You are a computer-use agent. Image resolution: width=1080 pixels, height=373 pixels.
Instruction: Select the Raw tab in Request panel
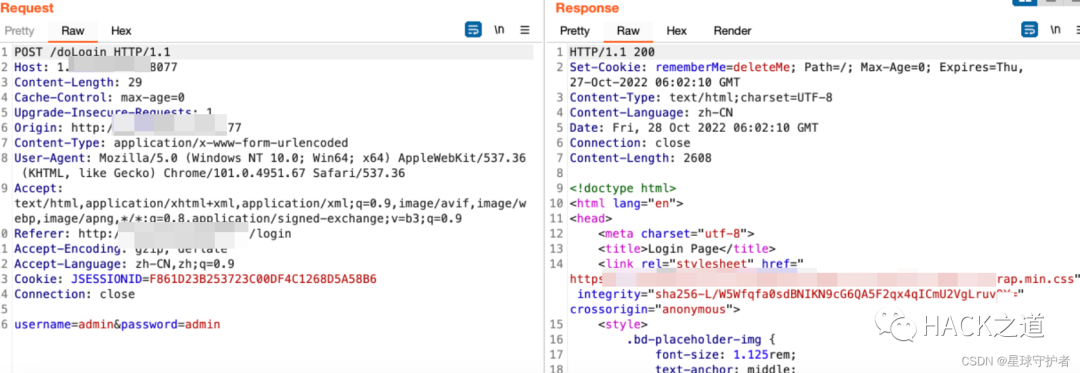[x=72, y=31]
